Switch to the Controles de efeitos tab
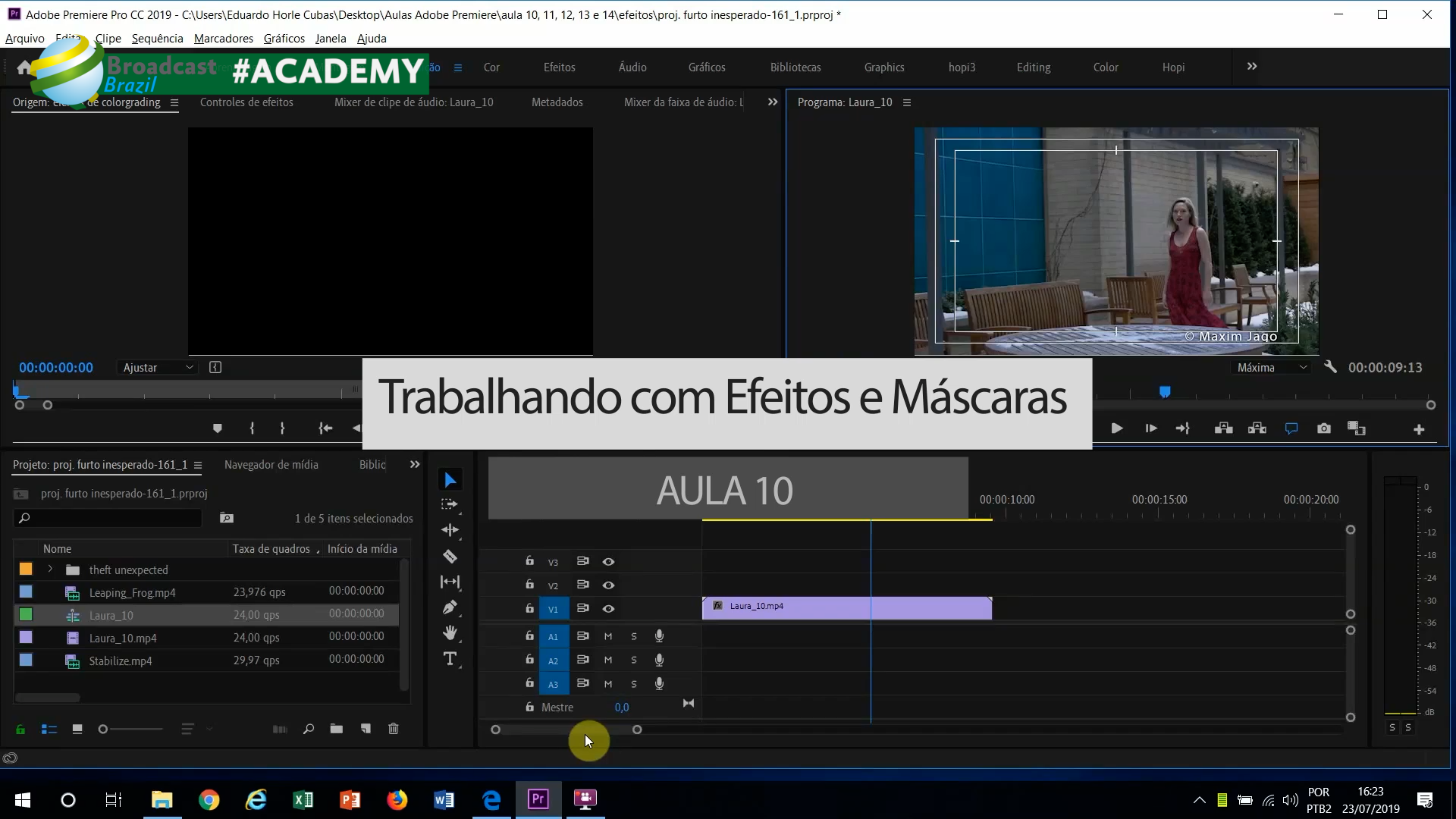This screenshot has width=1456, height=819. pos(246,102)
